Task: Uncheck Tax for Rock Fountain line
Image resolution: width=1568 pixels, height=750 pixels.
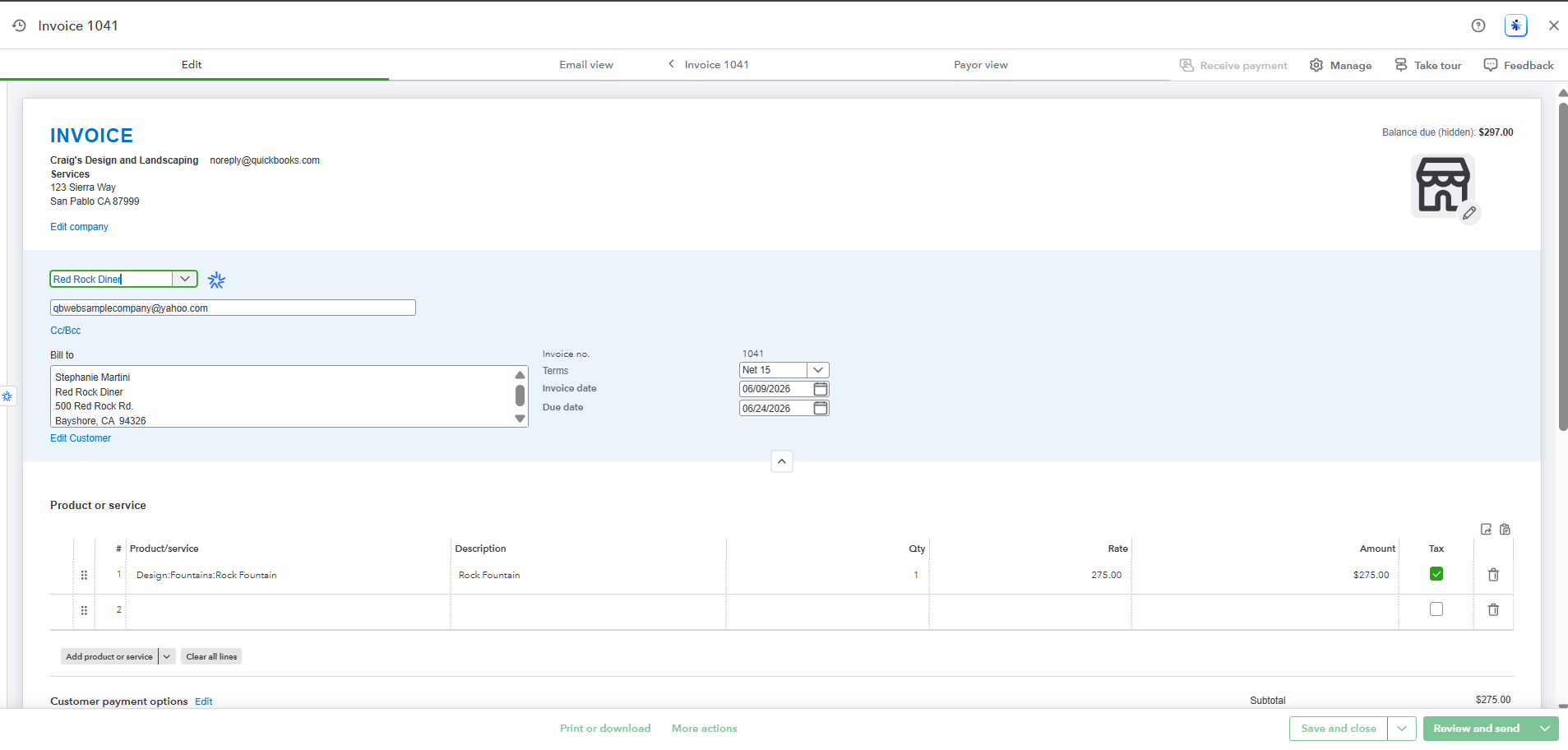Action: pos(1436,574)
